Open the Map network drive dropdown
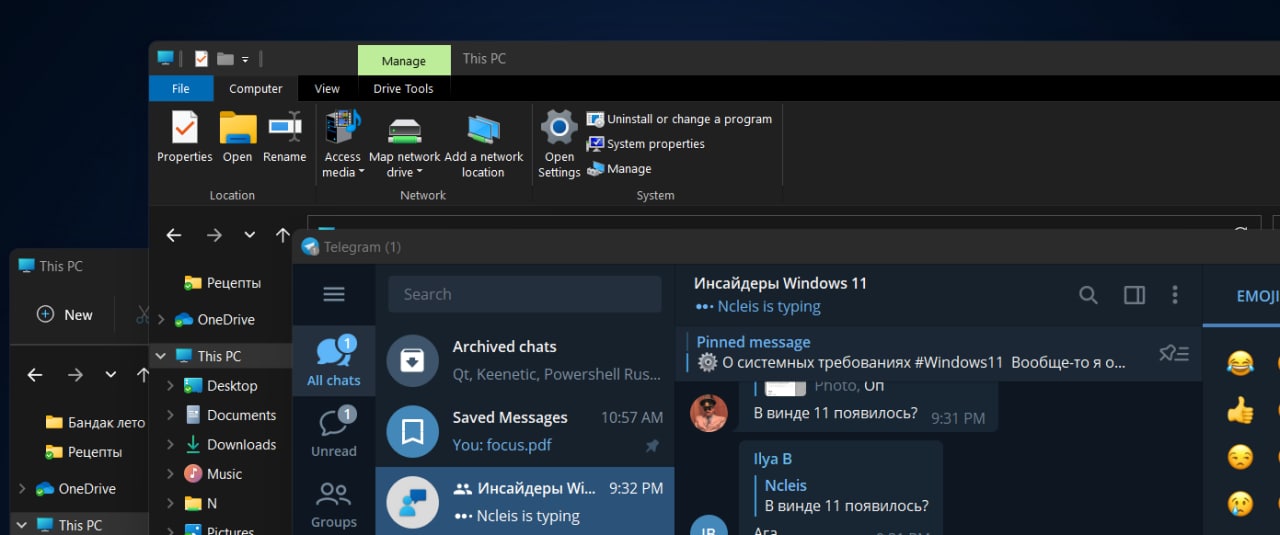The height and width of the screenshot is (535, 1280). coord(404,145)
